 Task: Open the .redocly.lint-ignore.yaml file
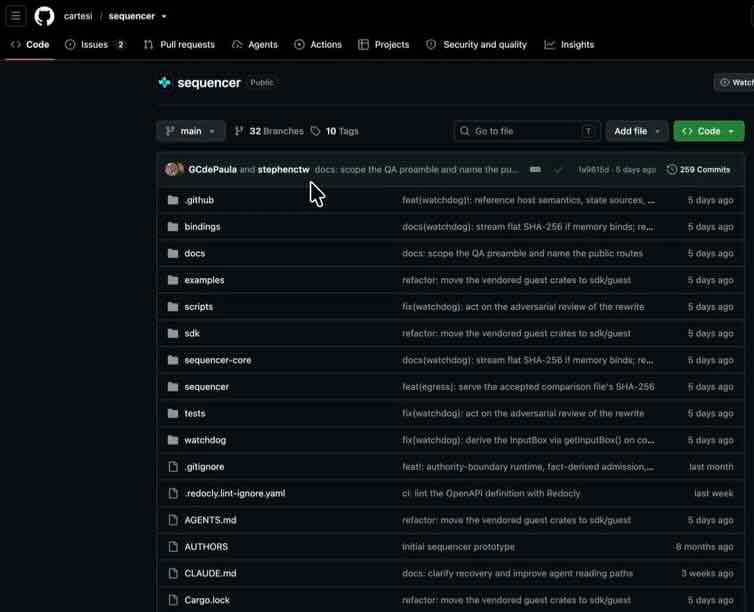pyautogui.click(x=235, y=493)
